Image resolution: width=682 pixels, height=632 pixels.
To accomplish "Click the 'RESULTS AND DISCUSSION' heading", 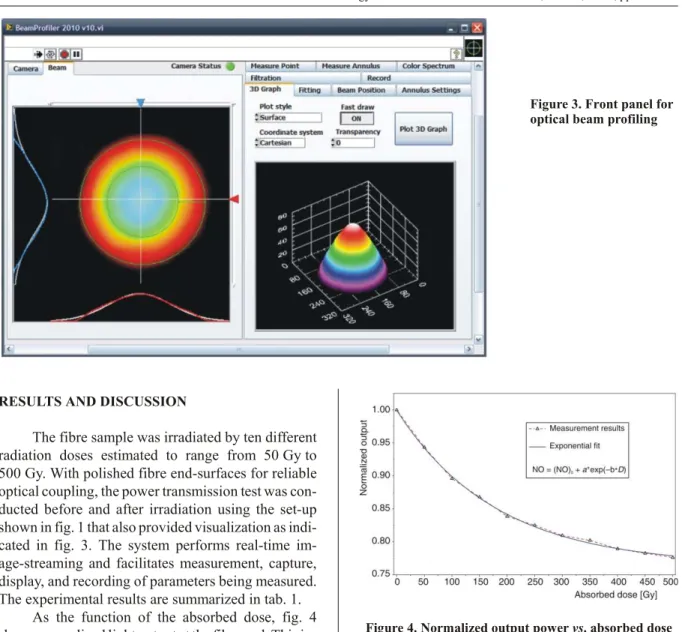I will click(93, 401).
